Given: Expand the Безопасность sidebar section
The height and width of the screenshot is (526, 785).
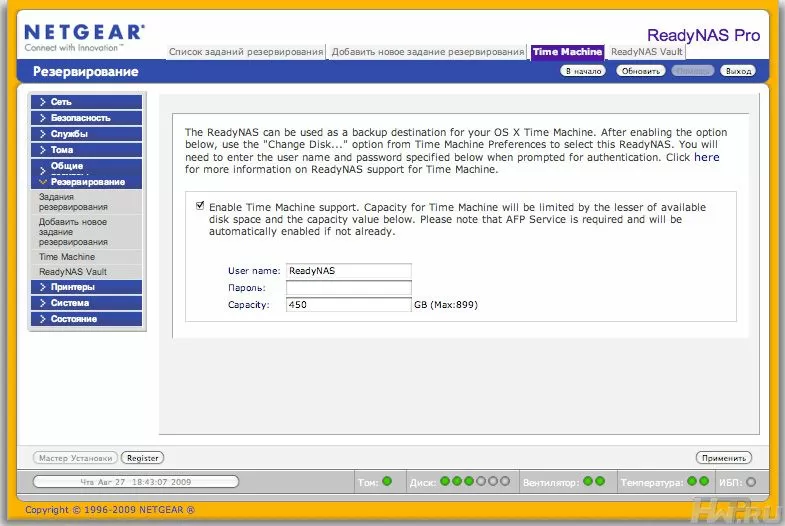Looking at the screenshot, I should [86, 118].
